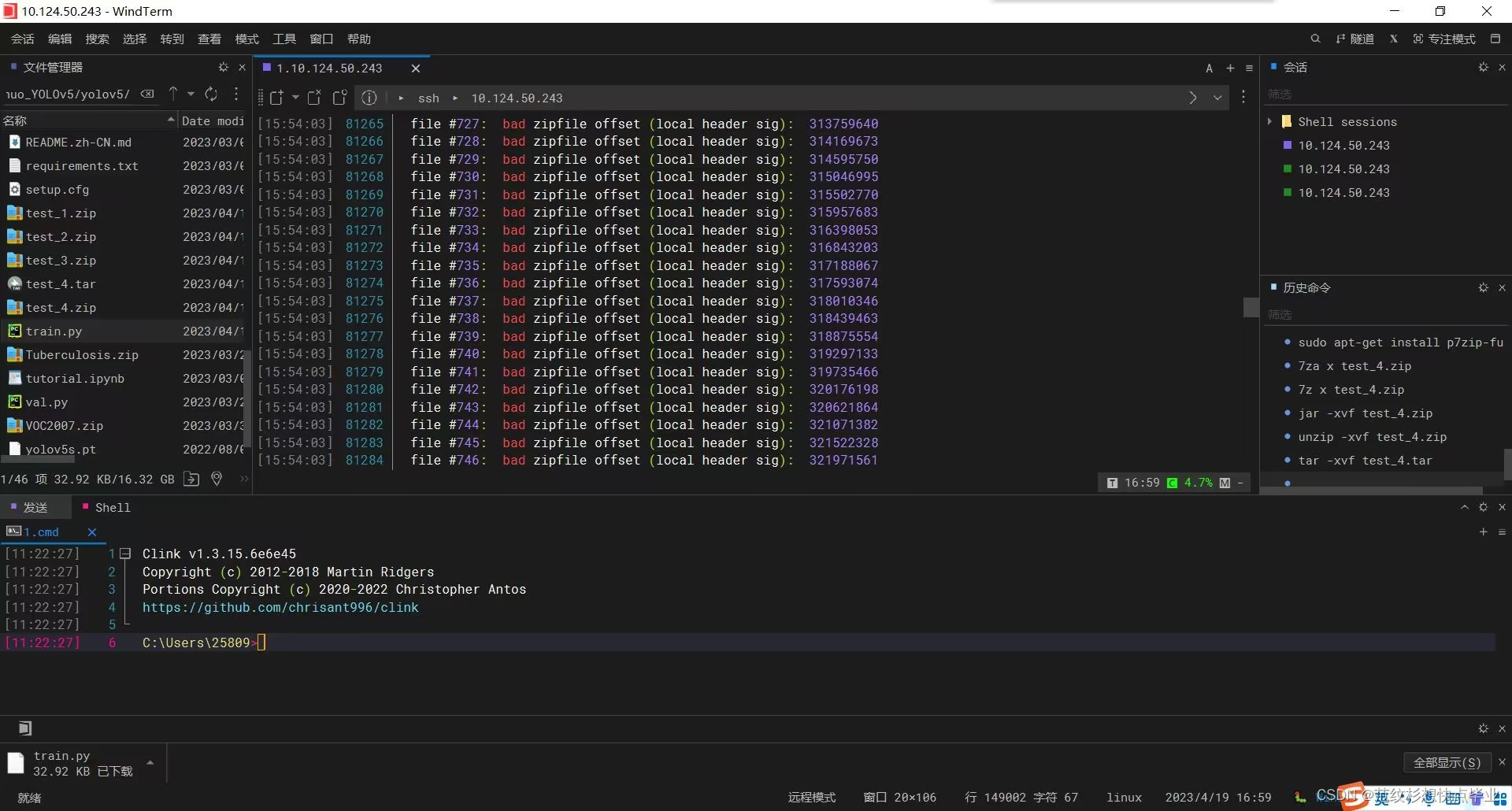The height and width of the screenshot is (811, 1512).
Task: Sort files by 名称 column header
Action: click(88, 120)
